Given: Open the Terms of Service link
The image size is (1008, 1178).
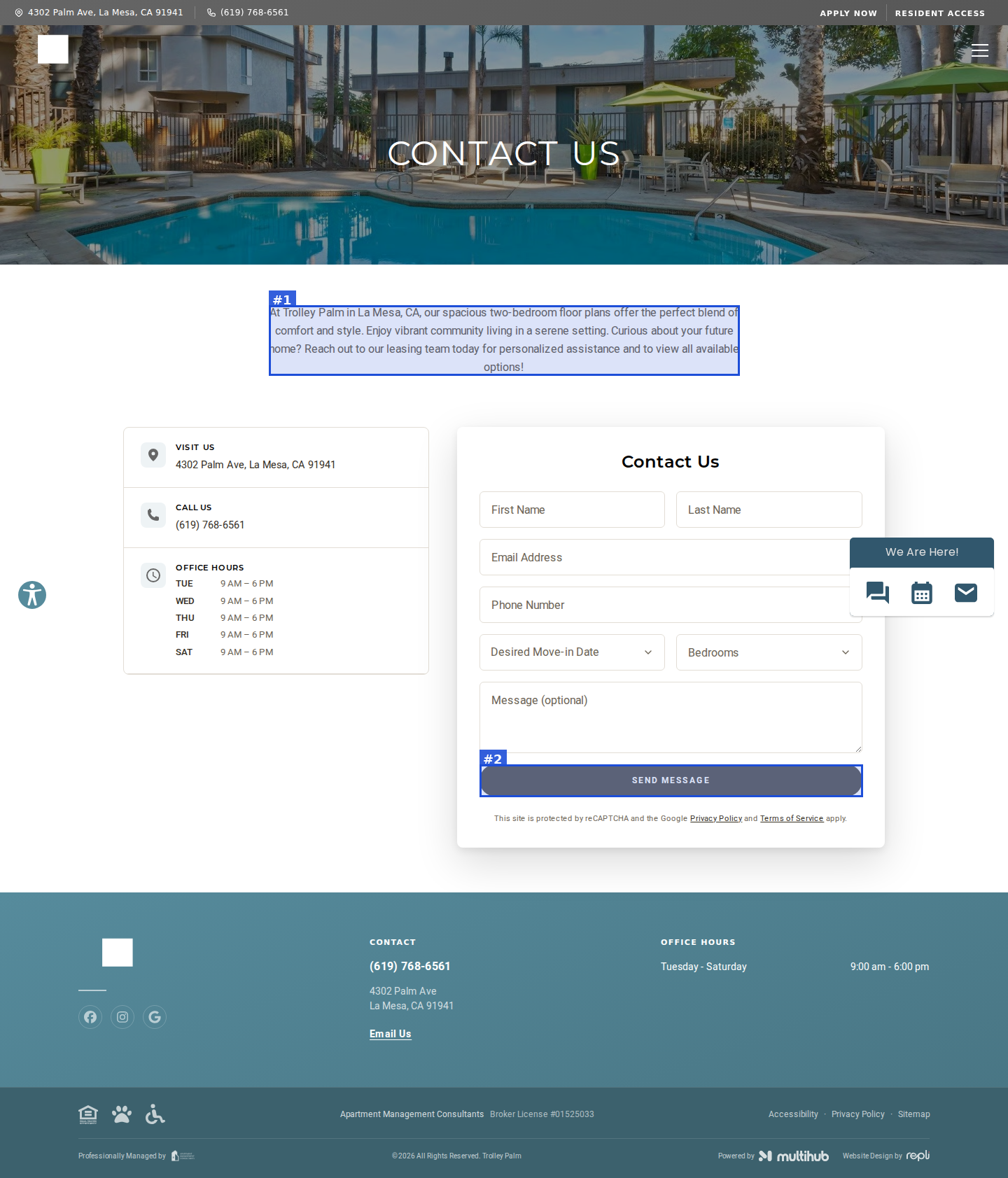Looking at the screenshot, I should pyautogui.click(x=792, y=818).
